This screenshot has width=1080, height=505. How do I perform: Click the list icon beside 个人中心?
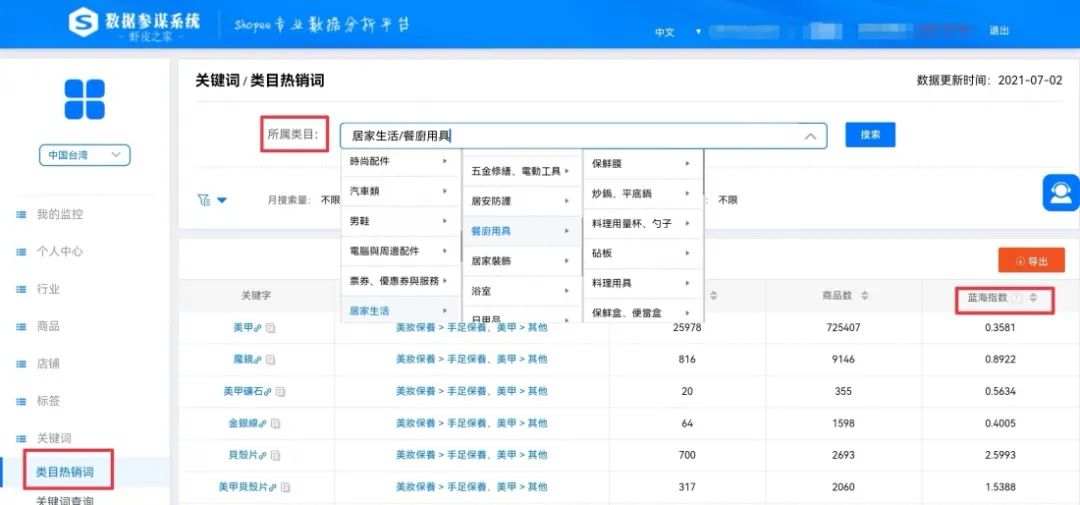[21, 252]
